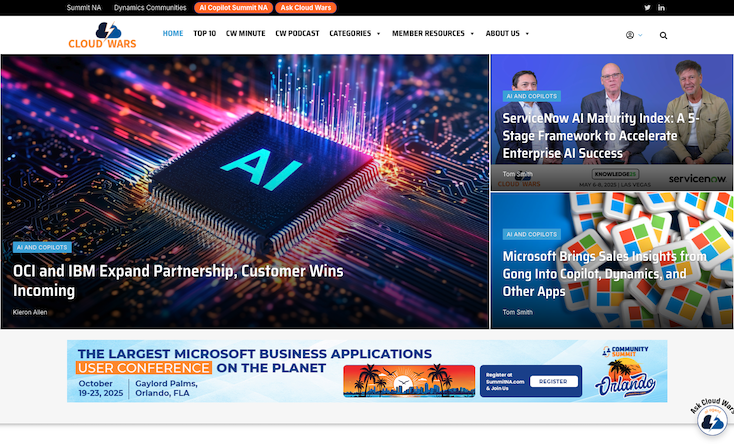This screenshot has height=445, width=734.
Task: Visit the Summit NA link
Action: (x=84, y=7)
